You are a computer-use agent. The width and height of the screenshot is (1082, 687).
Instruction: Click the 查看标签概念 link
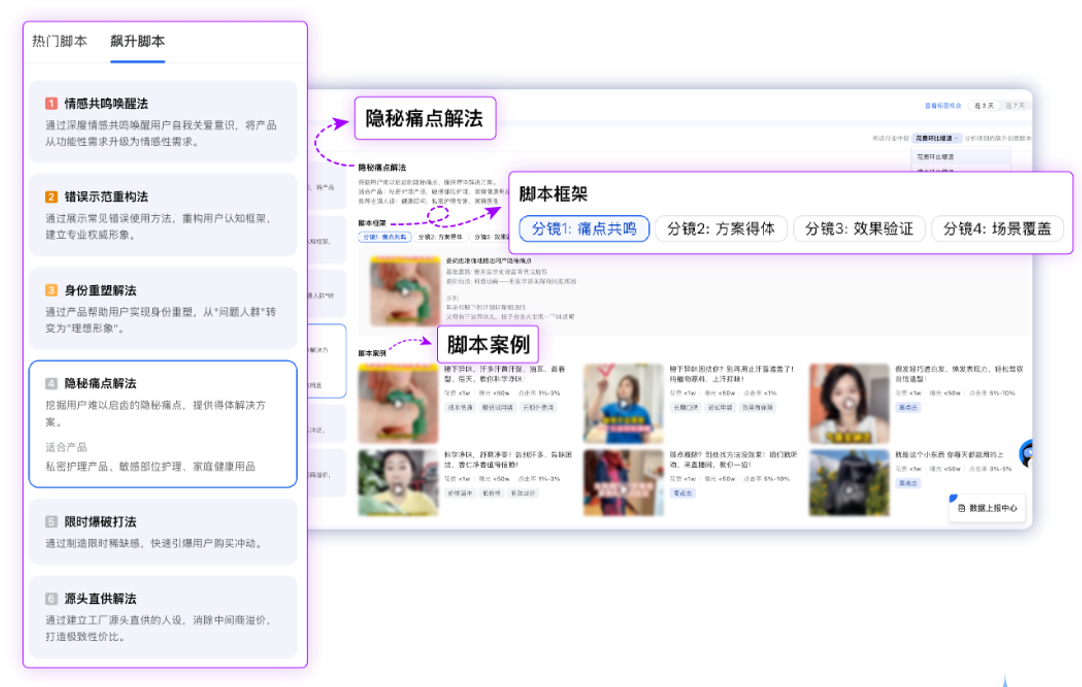(x=942, y=105)
